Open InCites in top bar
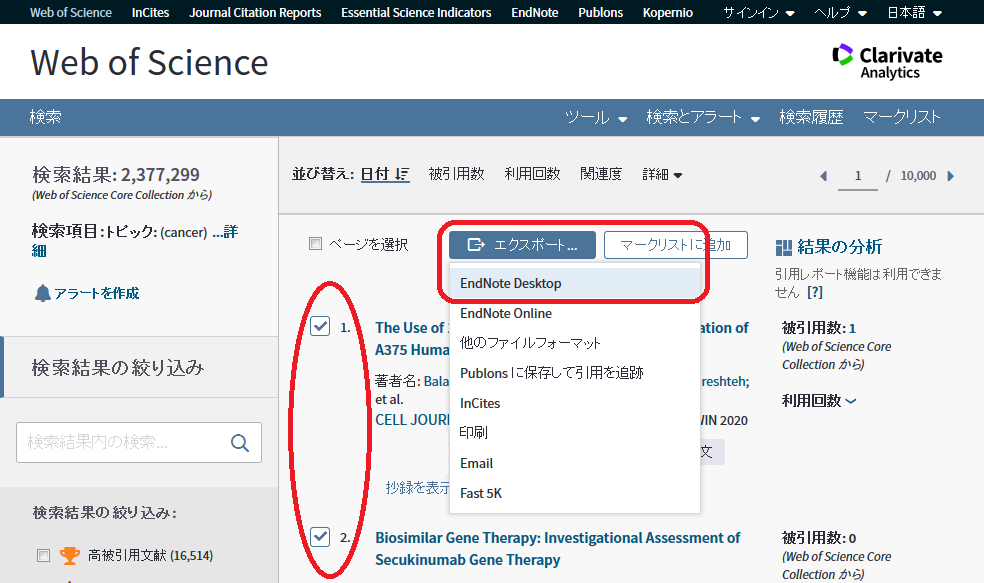The image size is (984, 583). click(151, 13)
